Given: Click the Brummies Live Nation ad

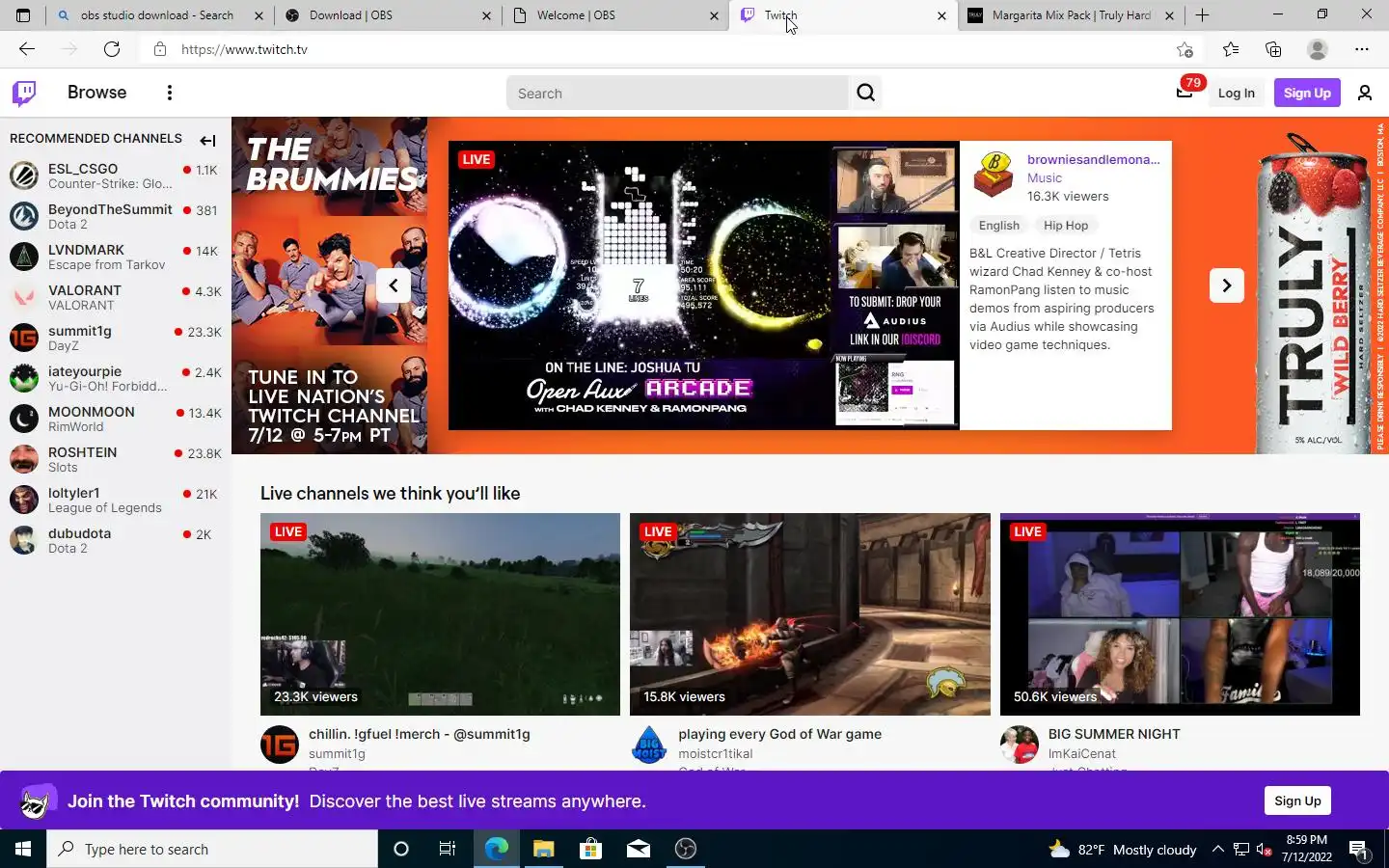Looking at the screenshot, I should (x=329, y=285).
